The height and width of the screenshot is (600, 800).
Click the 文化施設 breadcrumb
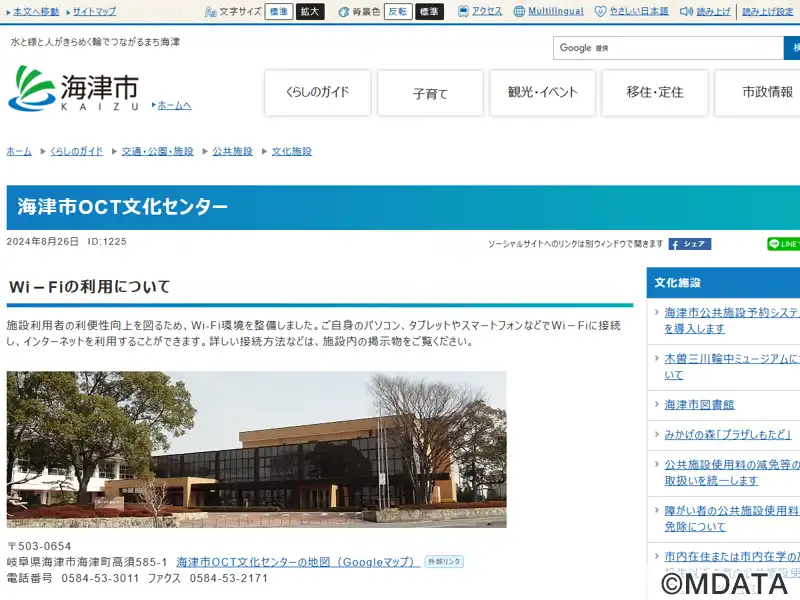[x=291, y=151]
